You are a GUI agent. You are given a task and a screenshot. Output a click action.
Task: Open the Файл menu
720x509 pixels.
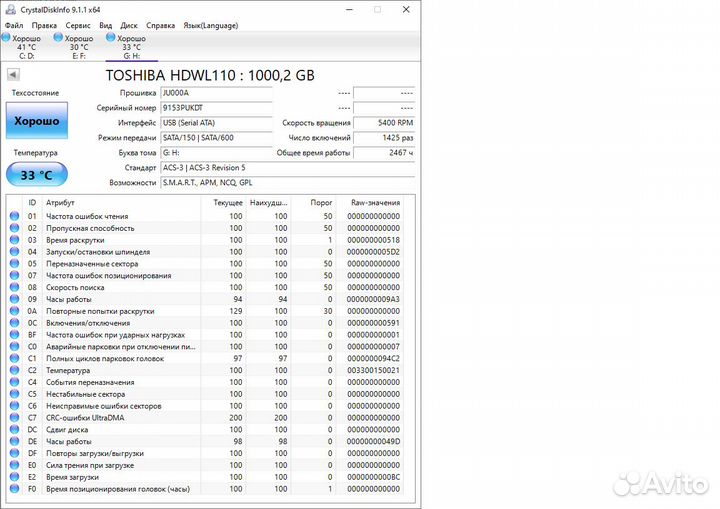click(x=14, y=25)
